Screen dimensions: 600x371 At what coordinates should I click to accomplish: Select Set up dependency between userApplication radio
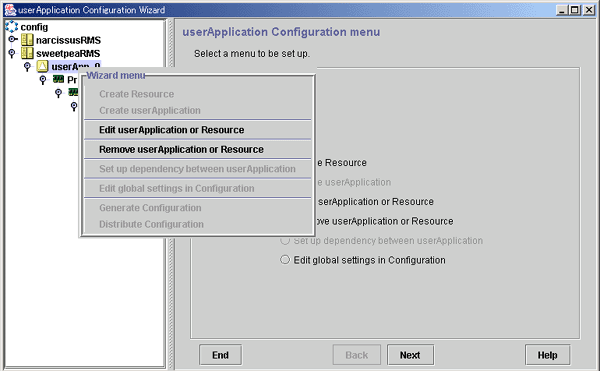[x=285, y=241]
